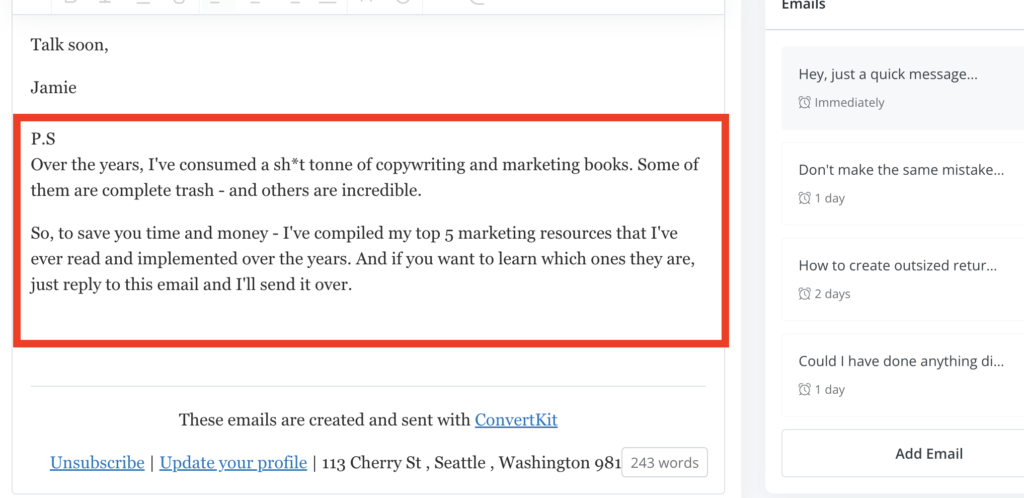Click the "243 words" counter badge

point(664,463)
